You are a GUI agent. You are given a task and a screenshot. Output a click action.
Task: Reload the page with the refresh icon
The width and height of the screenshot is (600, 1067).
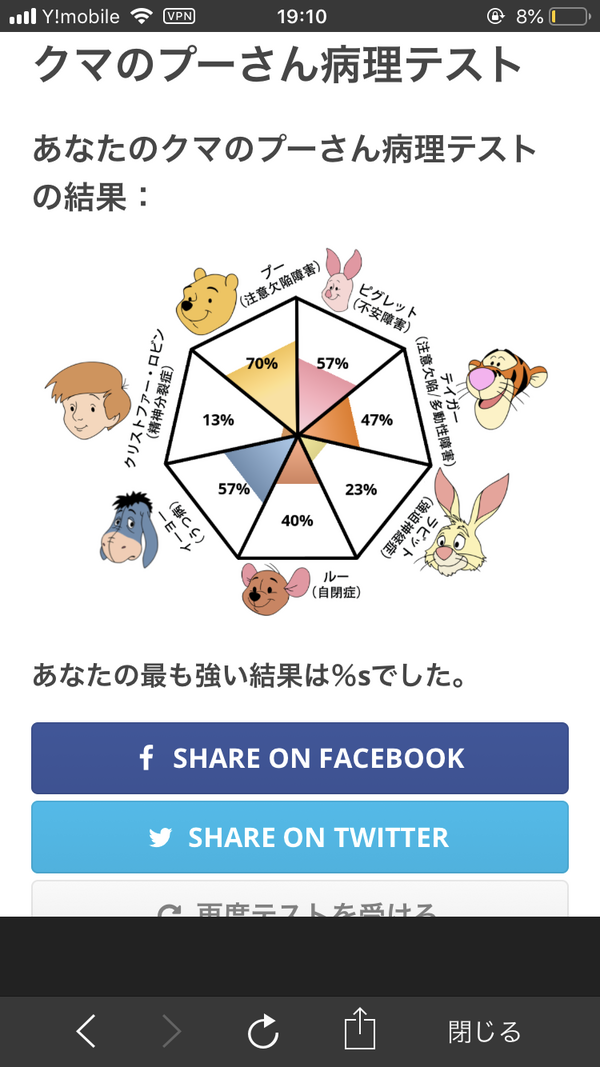click(263, 1030)
